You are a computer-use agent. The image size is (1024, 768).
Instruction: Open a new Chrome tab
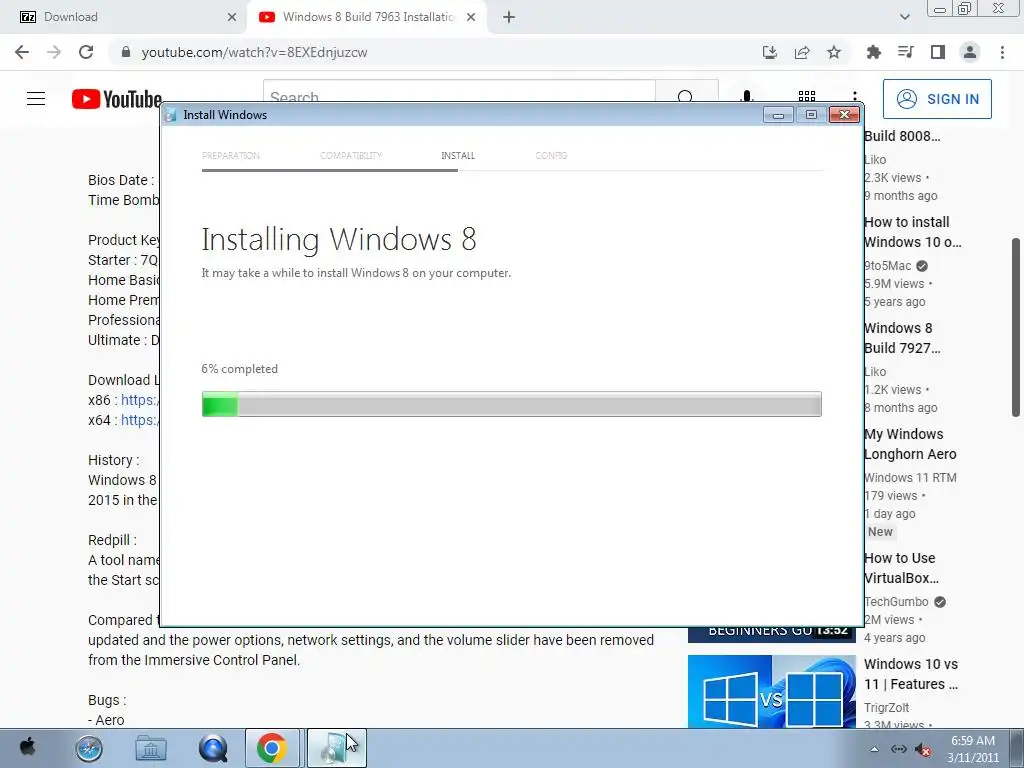[509, 17]
